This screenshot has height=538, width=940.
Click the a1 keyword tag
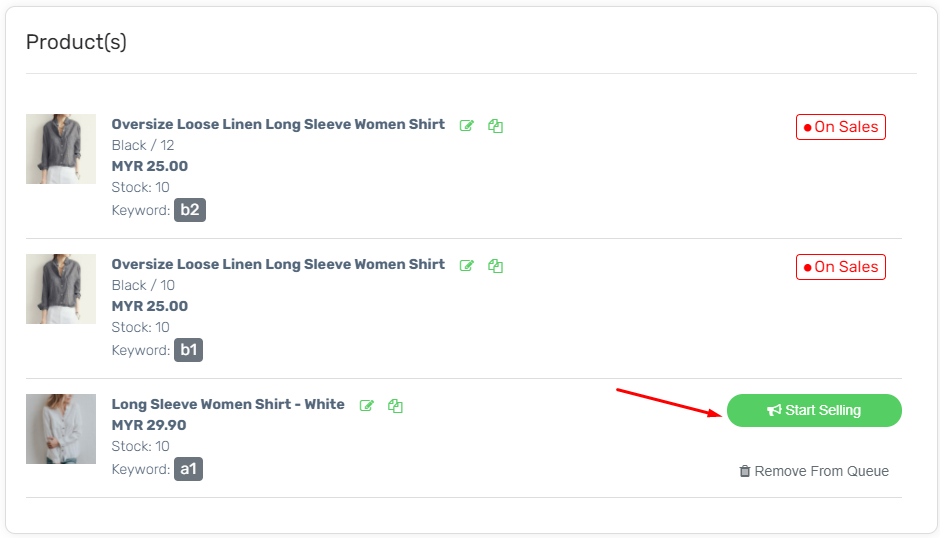188,469
